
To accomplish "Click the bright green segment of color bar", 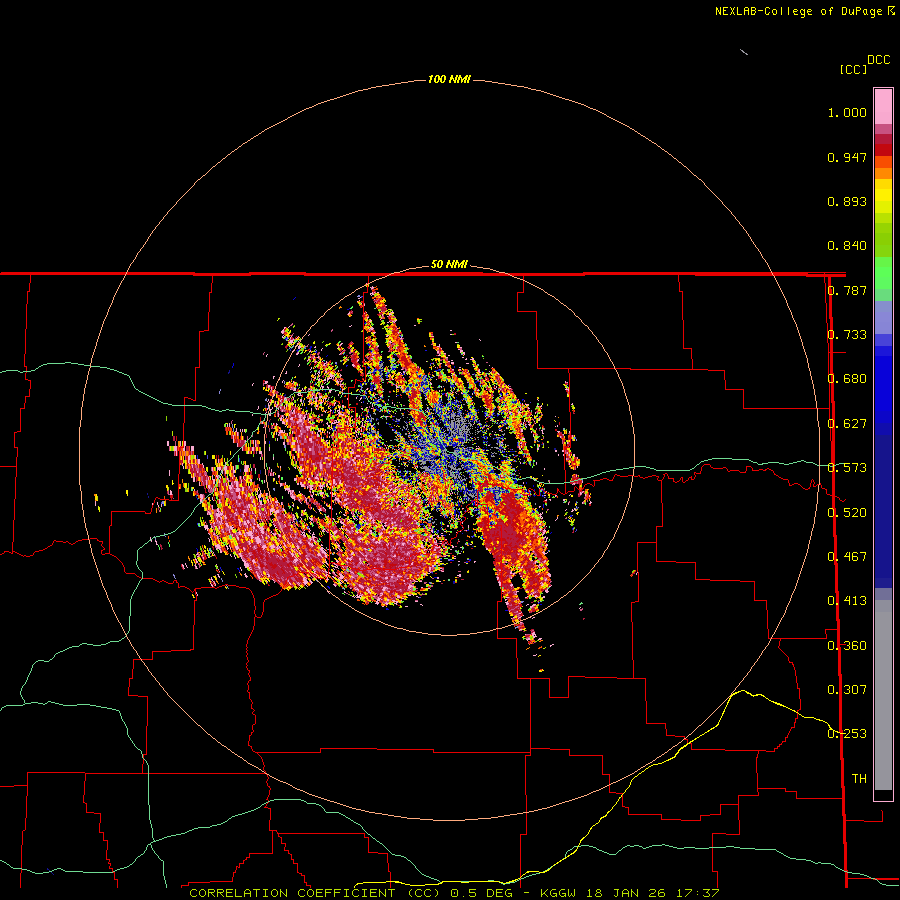I will 883,273.
